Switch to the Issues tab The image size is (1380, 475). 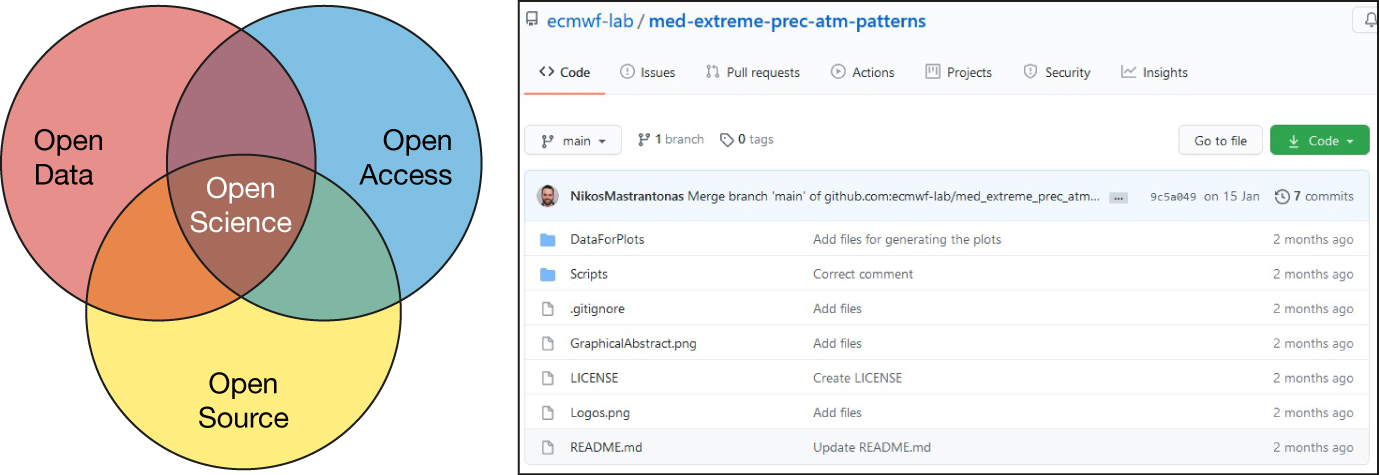pos(647,72)
